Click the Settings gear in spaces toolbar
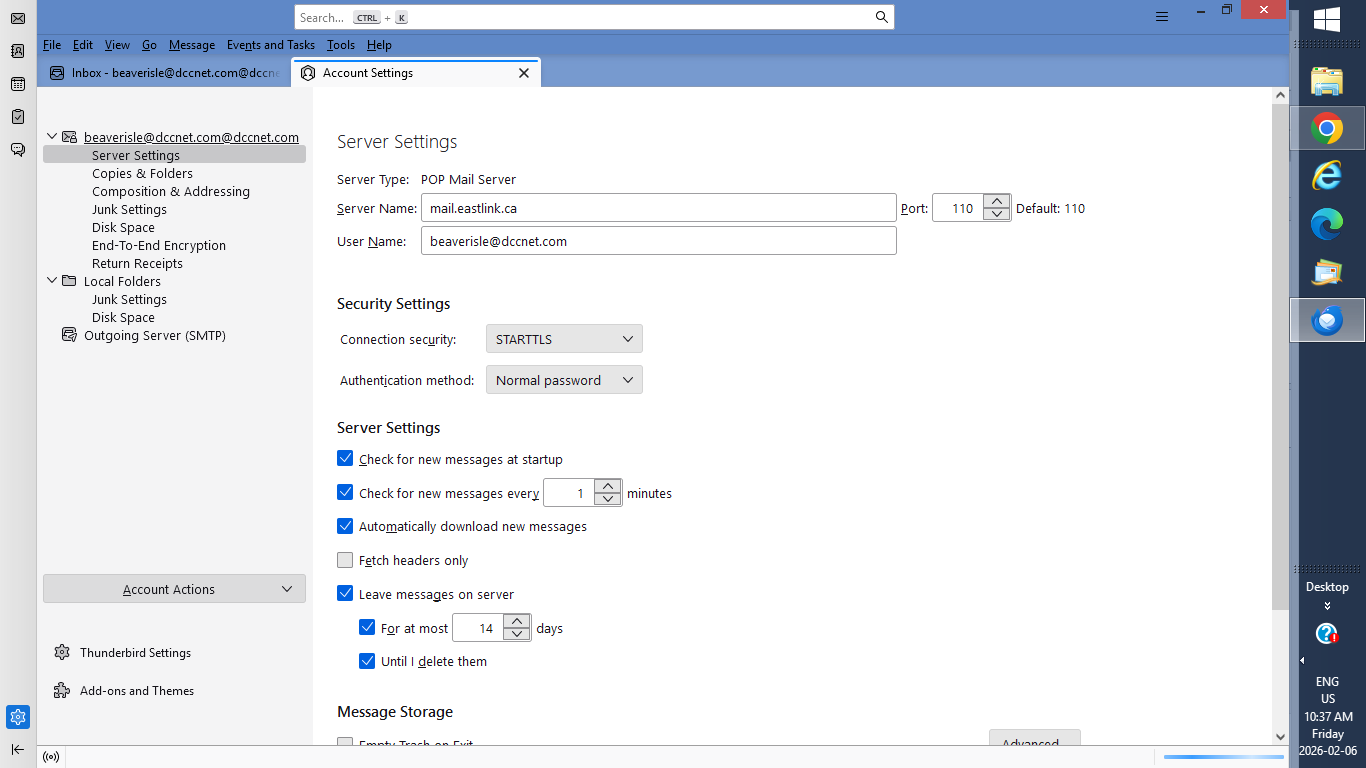This screenshot has height=768, width=1366. click(18, 717)
